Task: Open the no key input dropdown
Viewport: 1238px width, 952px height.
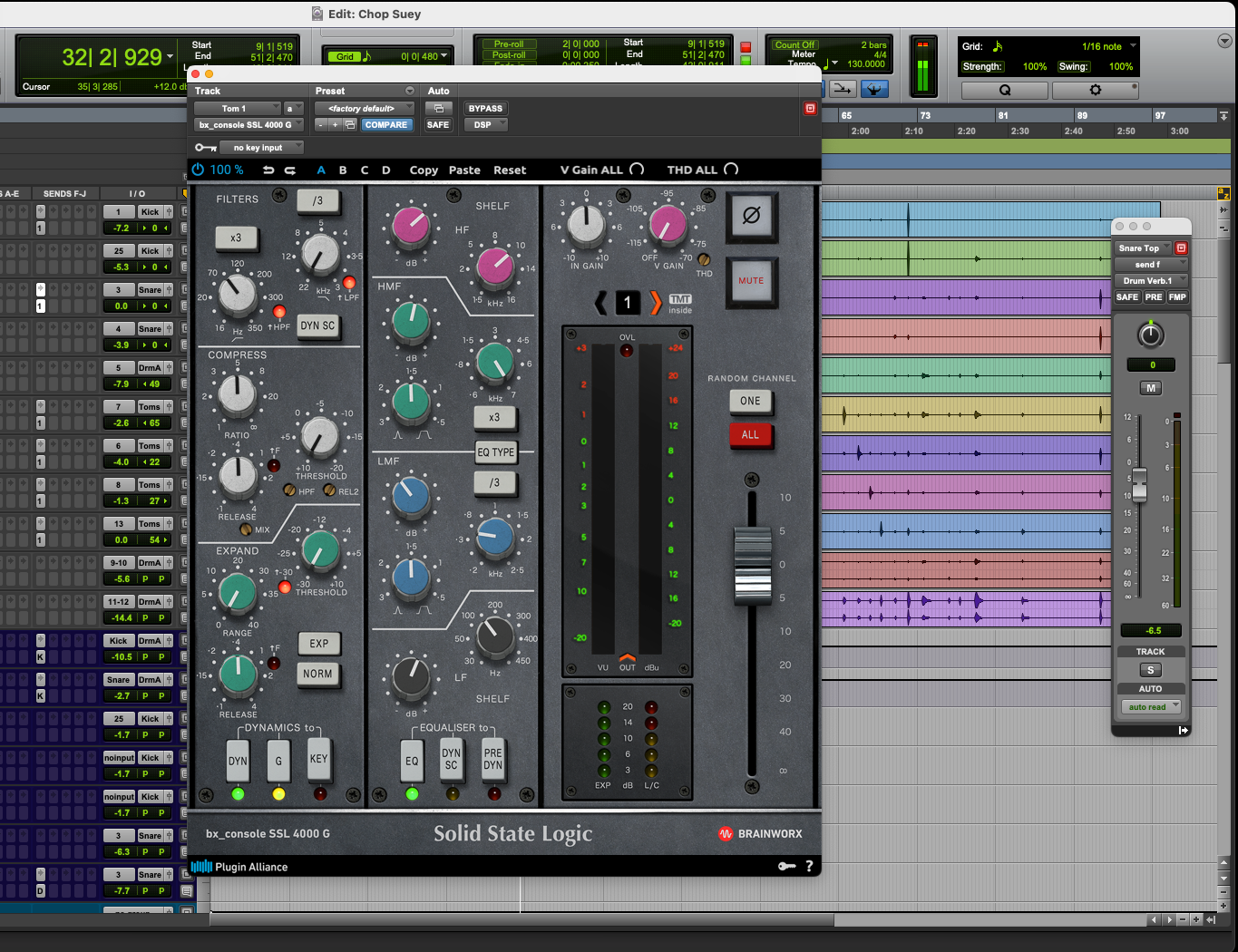Action: pyautogui.click(x=262, y=148)
